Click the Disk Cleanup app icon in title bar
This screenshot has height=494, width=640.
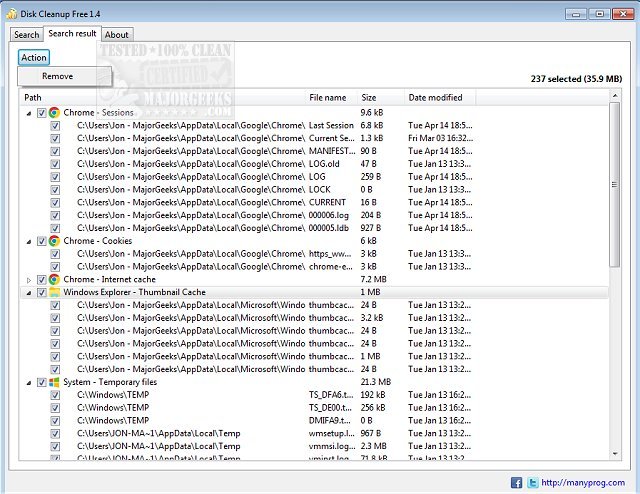click(11, 13)
